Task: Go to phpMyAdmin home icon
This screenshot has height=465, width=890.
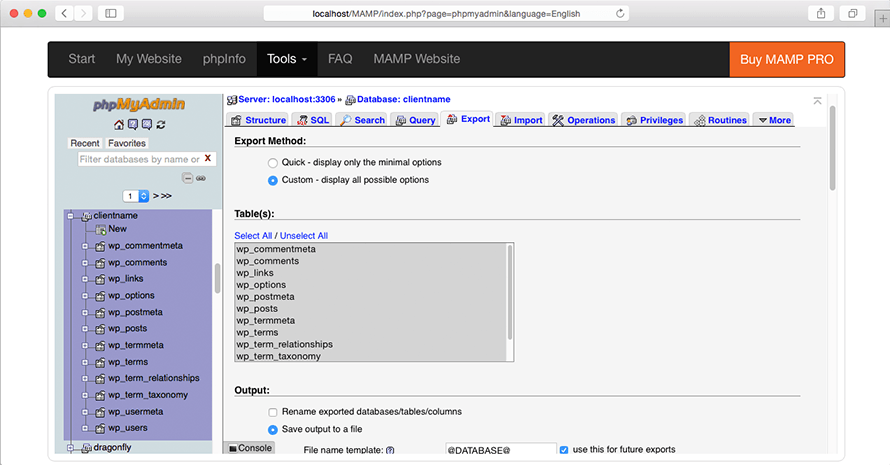Action: (119, 124)
